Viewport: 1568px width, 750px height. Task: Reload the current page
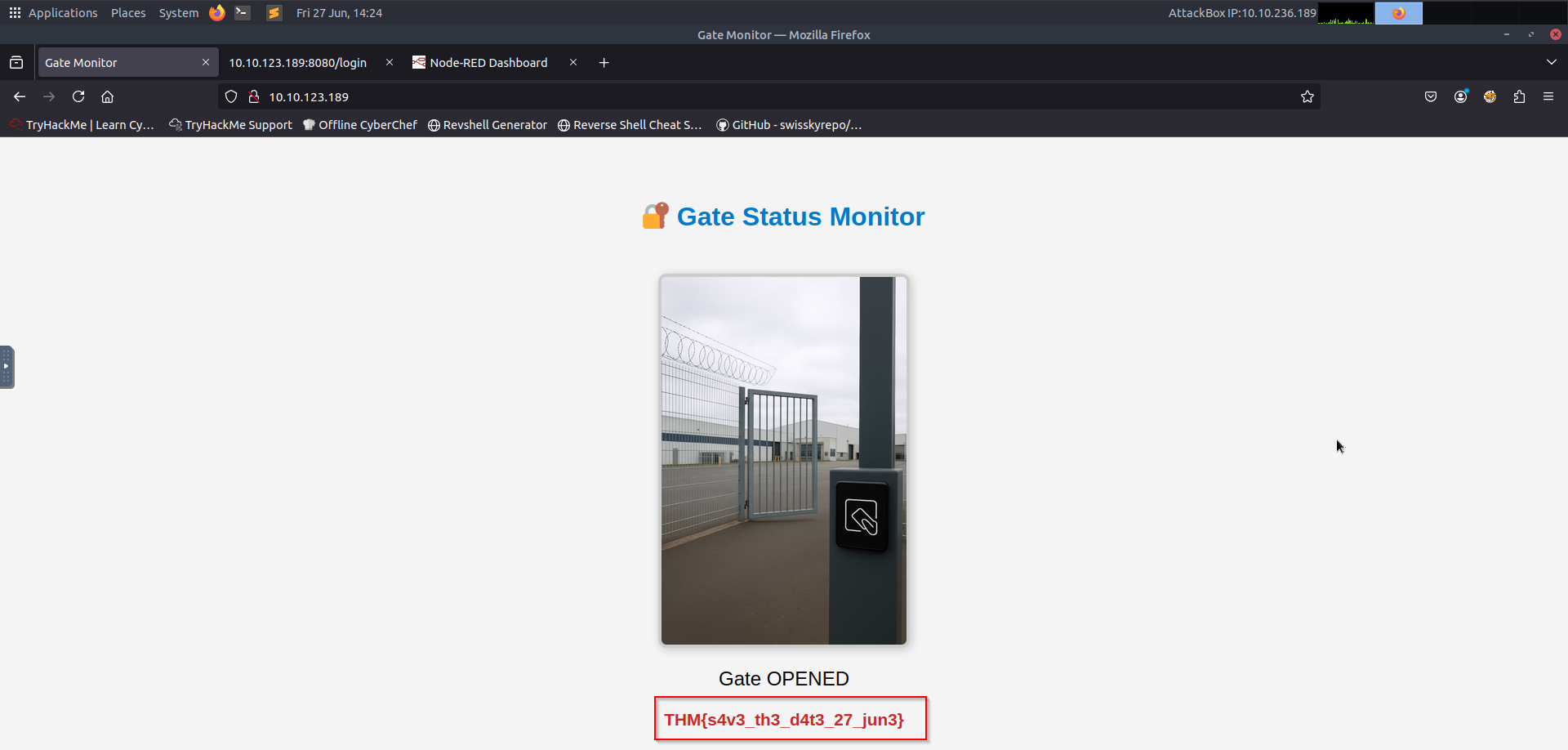coord(78,96)
